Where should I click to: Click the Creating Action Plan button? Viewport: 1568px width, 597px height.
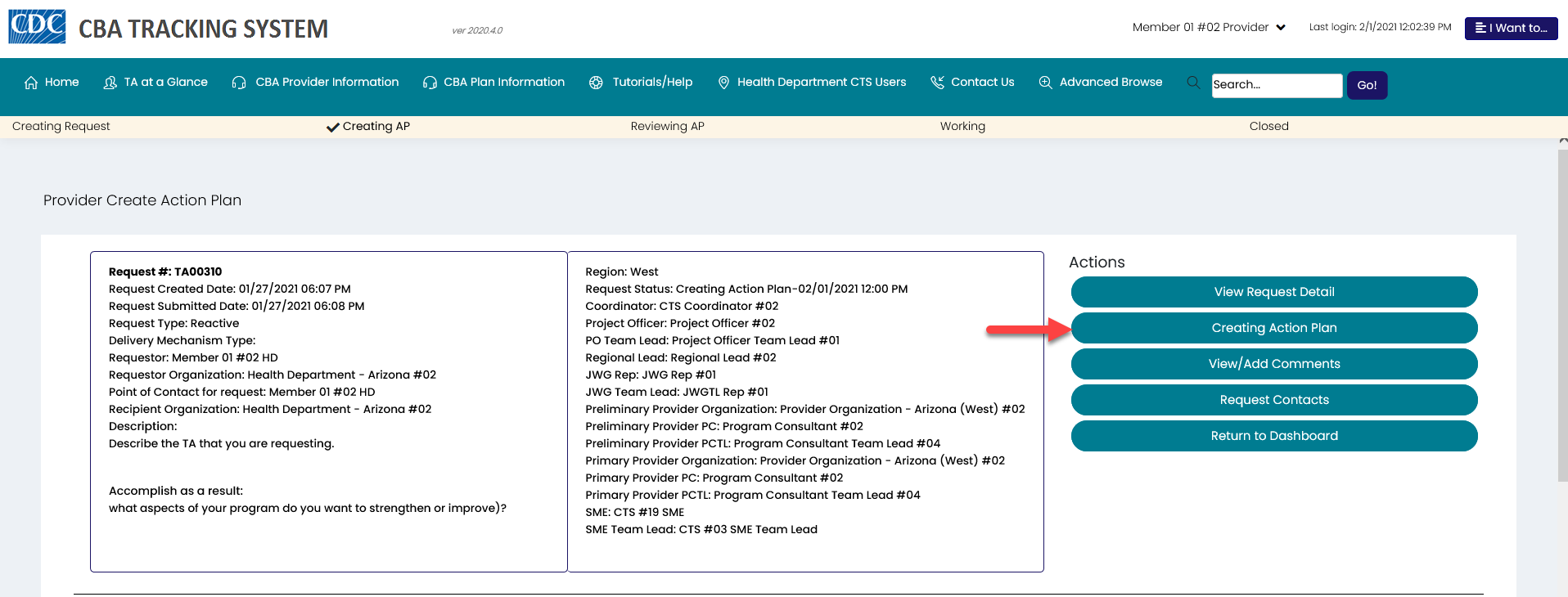pos(1273,328)
